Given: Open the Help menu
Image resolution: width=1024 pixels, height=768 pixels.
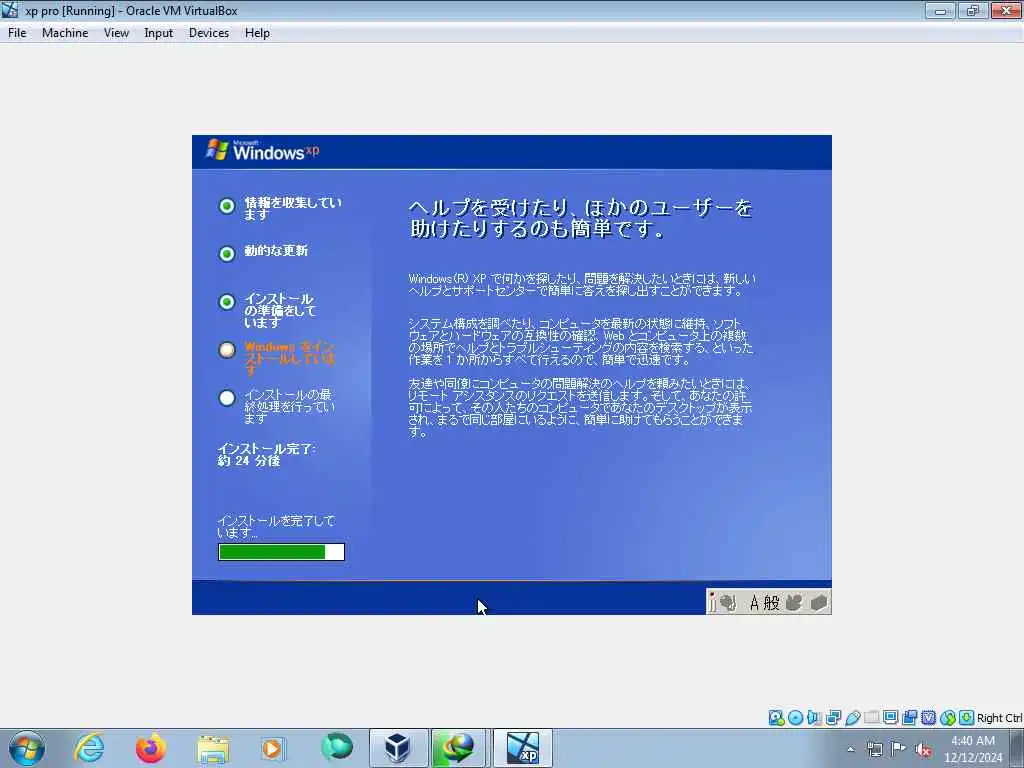Looking at the screenshot, I should click(x=257, y=33).
